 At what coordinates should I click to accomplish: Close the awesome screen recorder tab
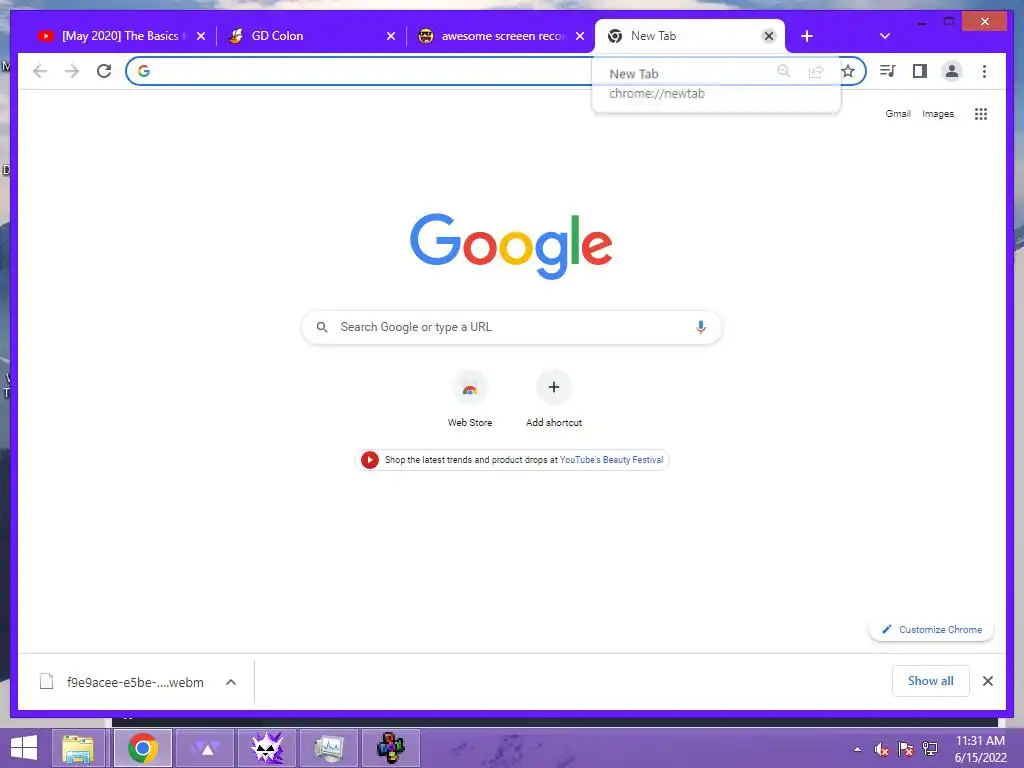pos(580,36)
